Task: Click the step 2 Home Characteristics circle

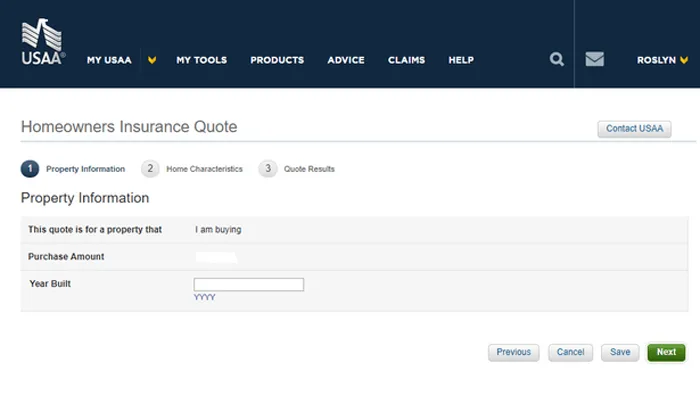Action: [x=150, y=169]
